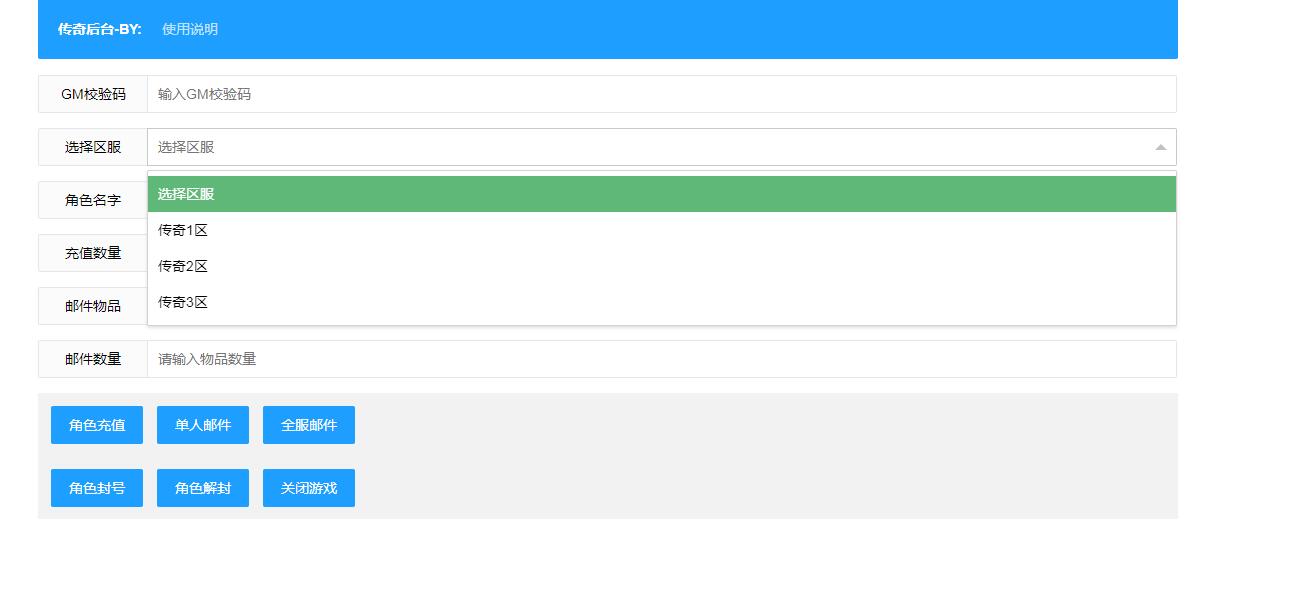Collapse the 选择区服 dropdown arrow
Viewport: 1314px width, 599px height.
pos(1160,147)
